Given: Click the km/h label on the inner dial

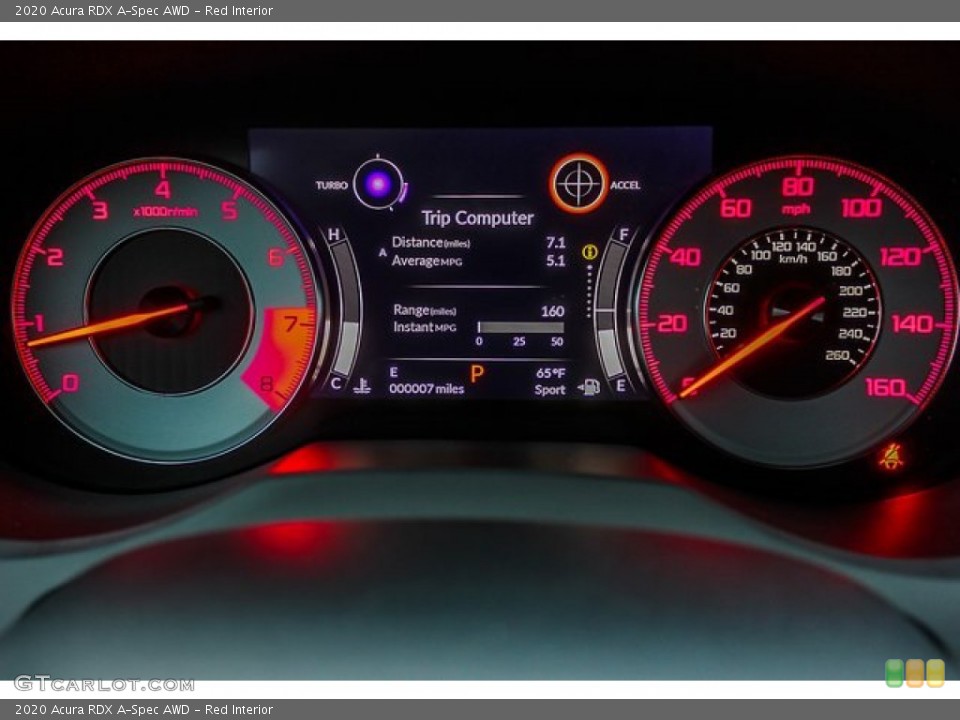Looking at the screenshot, I should 793,259.
